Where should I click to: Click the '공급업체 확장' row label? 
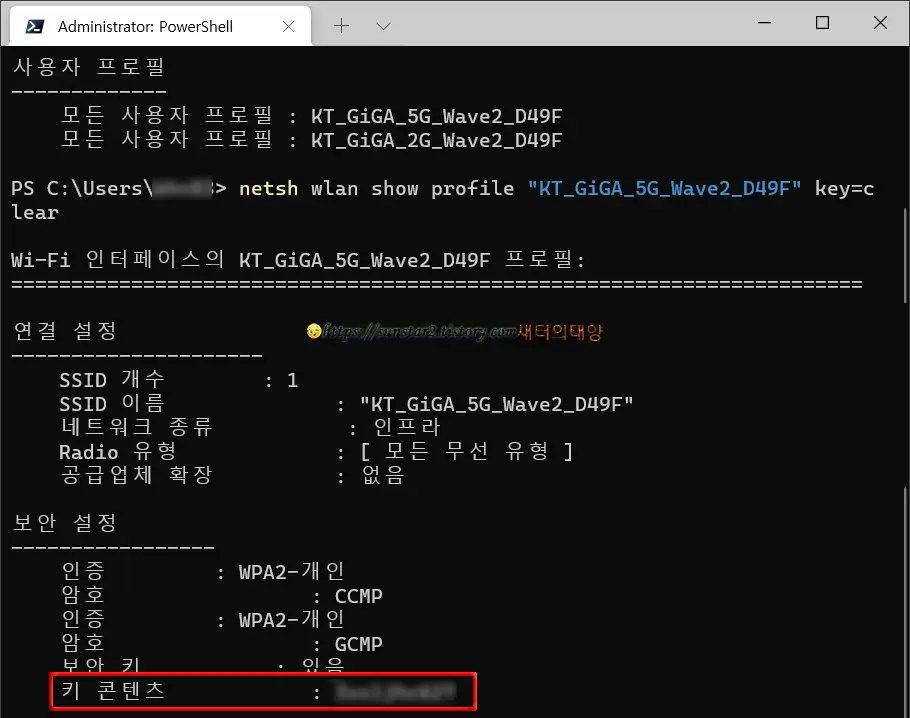(137, 475)
